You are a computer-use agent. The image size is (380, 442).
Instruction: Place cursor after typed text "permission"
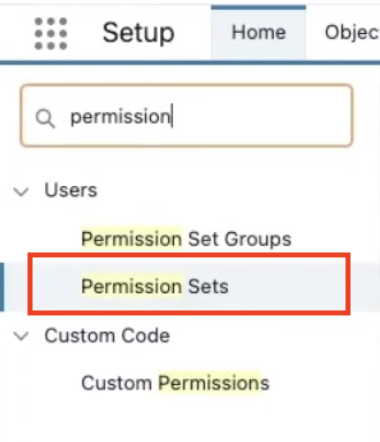172,116
